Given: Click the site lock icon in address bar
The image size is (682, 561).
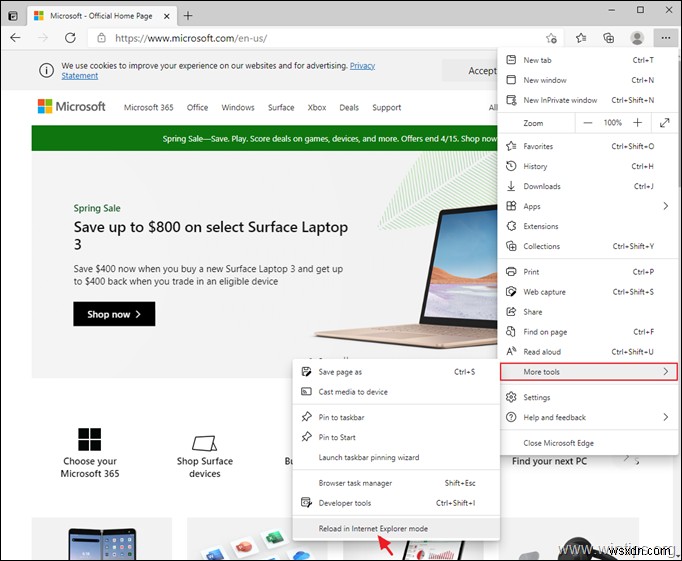Looking at the screenshot, I should [x=101, y=38].
